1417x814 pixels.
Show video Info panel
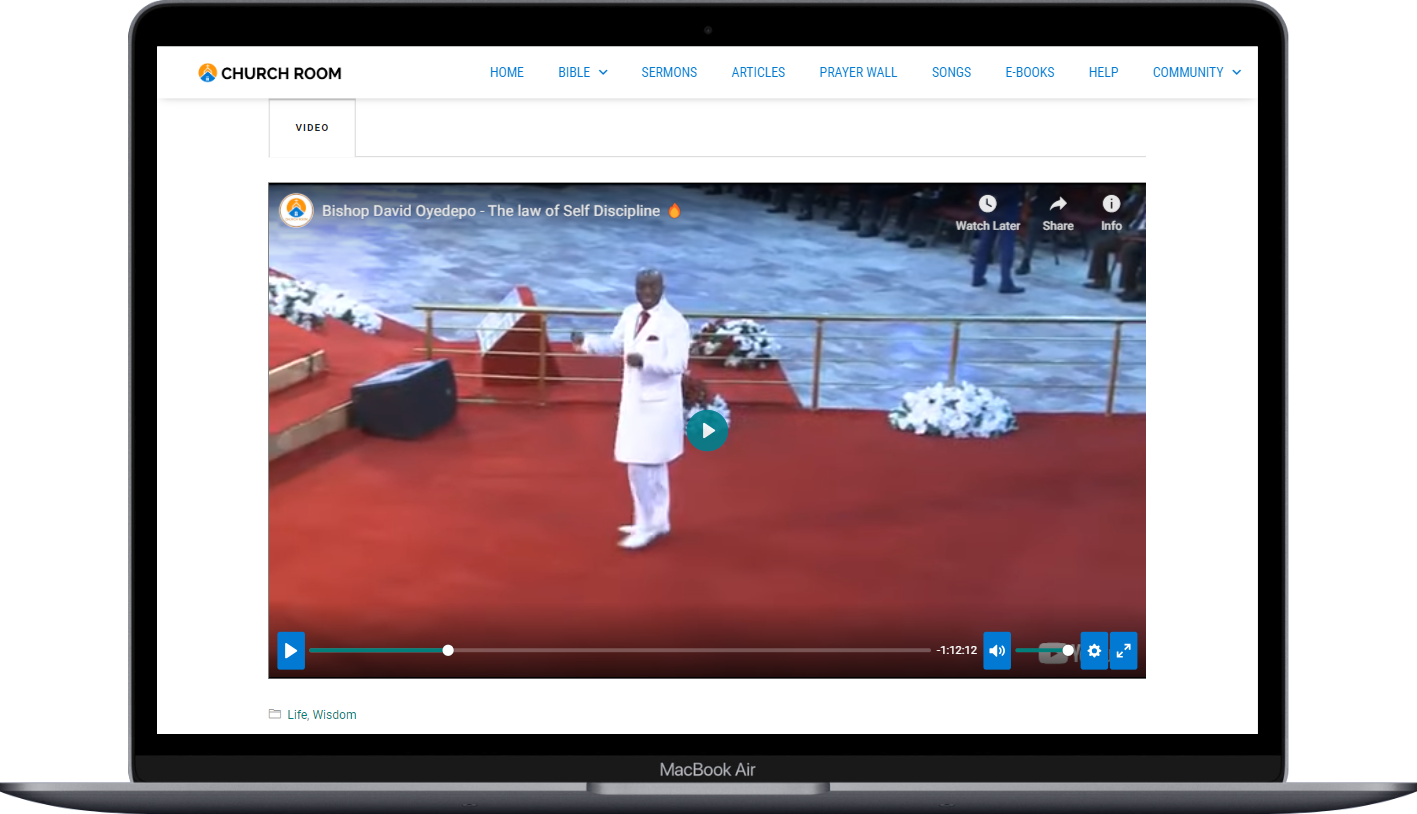[1111, 213]
